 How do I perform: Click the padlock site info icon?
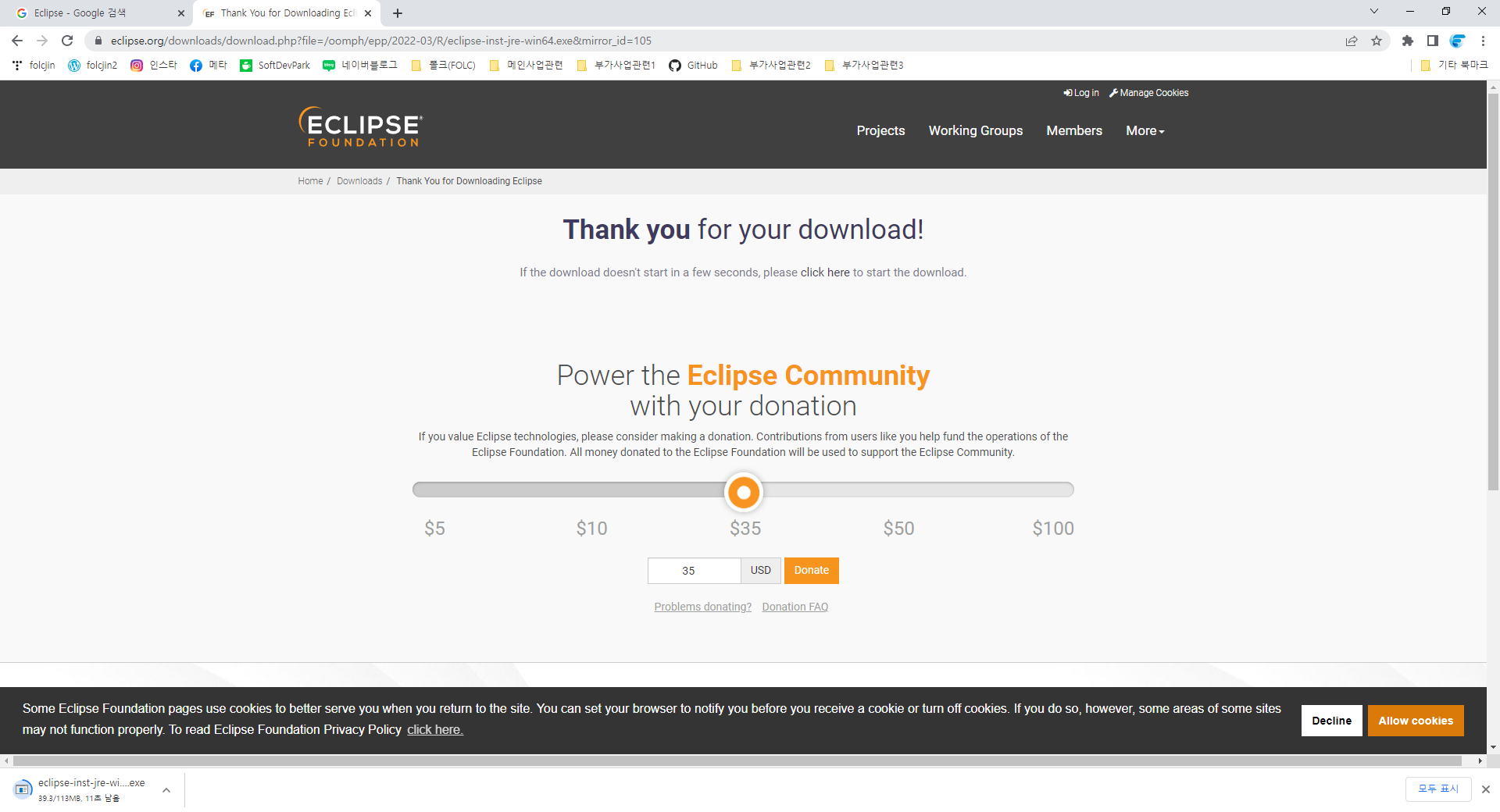tap(98, 41)
